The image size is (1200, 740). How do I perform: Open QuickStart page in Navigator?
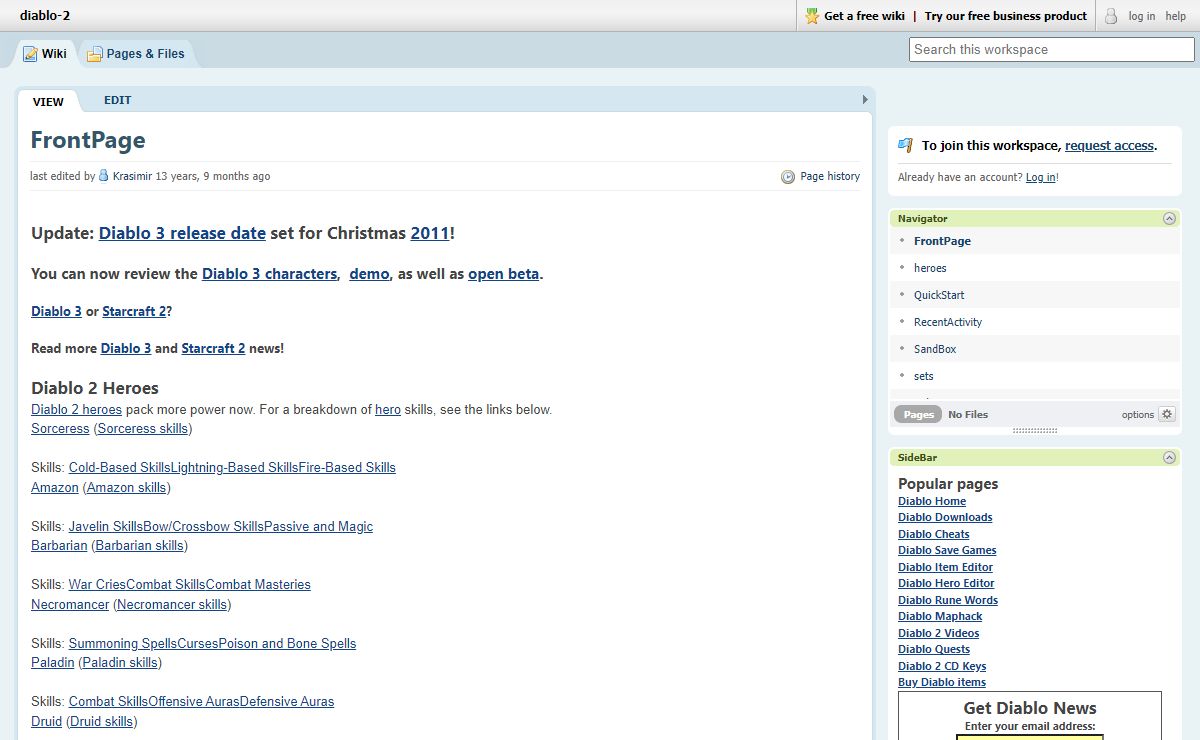tap(939, 295)
